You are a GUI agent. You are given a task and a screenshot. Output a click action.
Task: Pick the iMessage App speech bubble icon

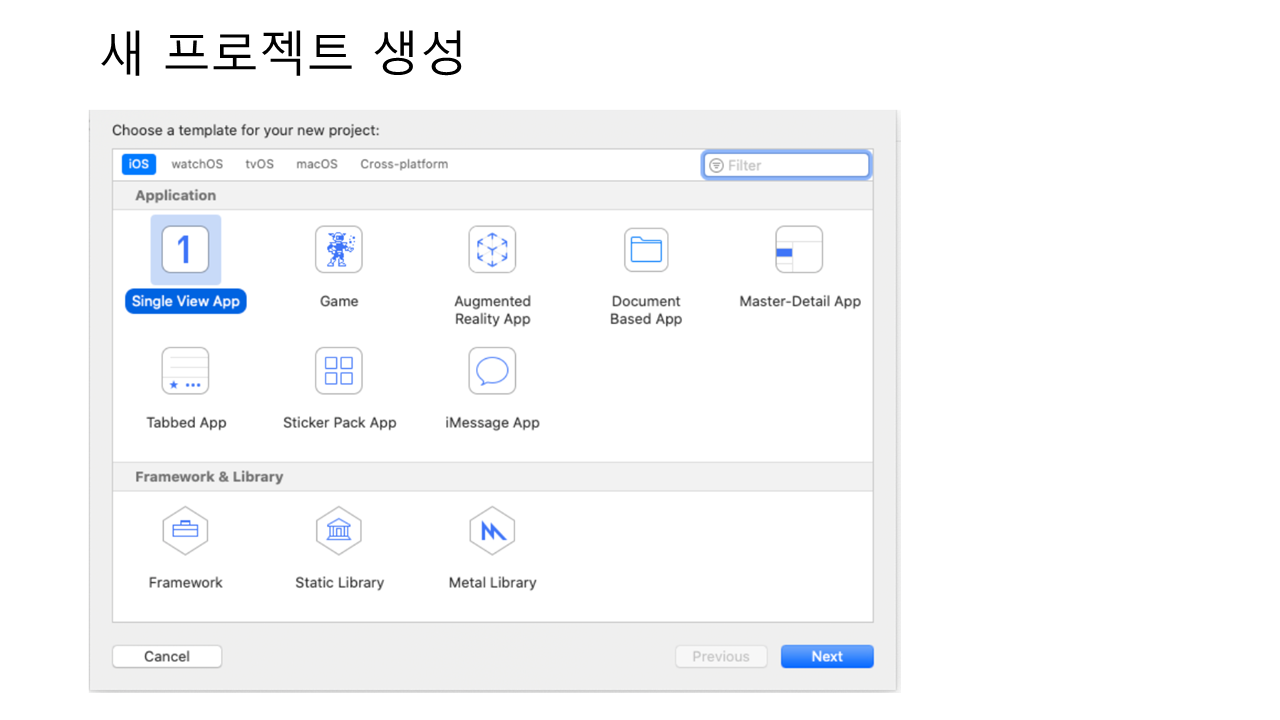pos(492,371)
